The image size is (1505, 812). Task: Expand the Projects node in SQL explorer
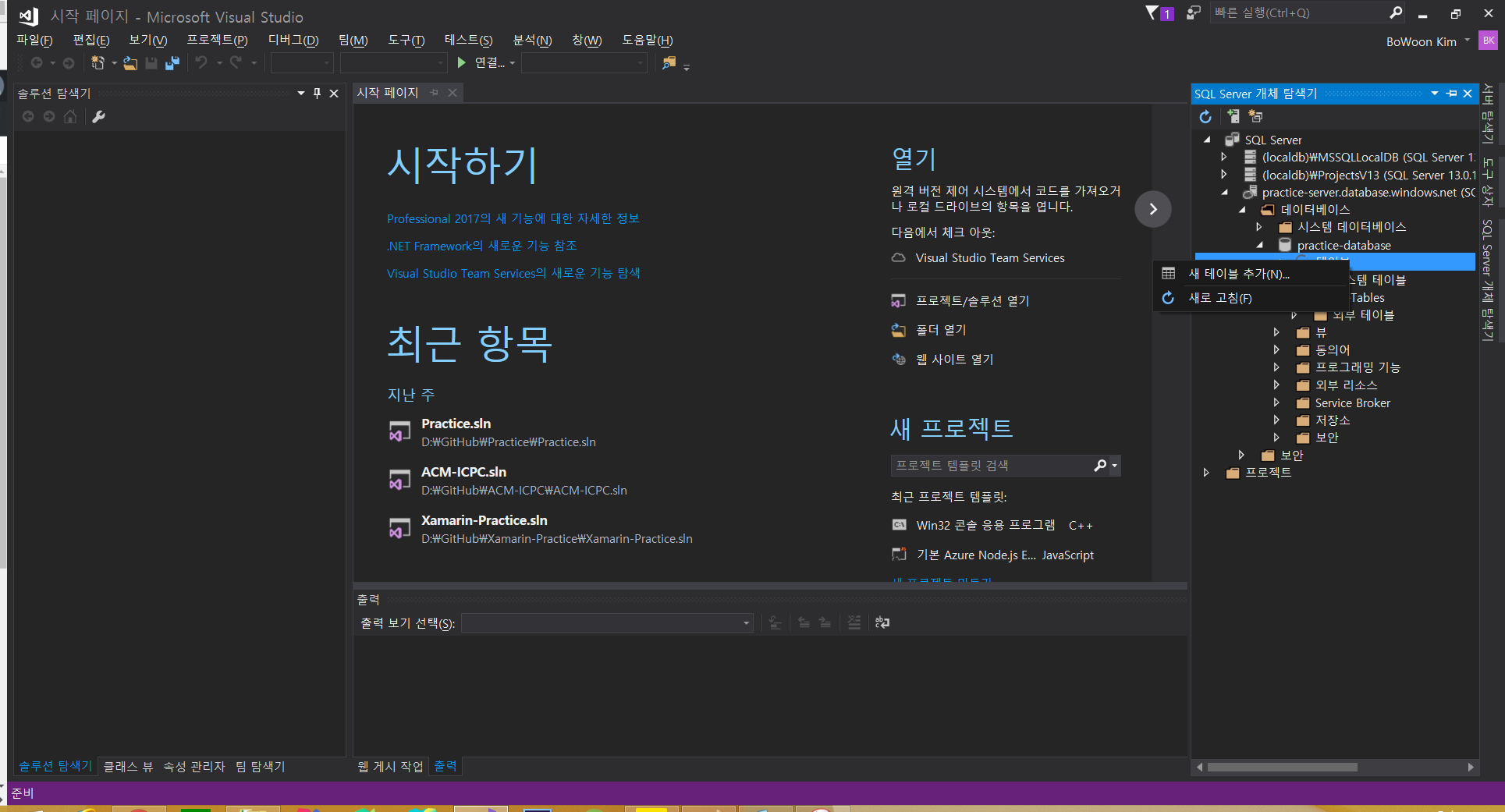pos(1206,472)
